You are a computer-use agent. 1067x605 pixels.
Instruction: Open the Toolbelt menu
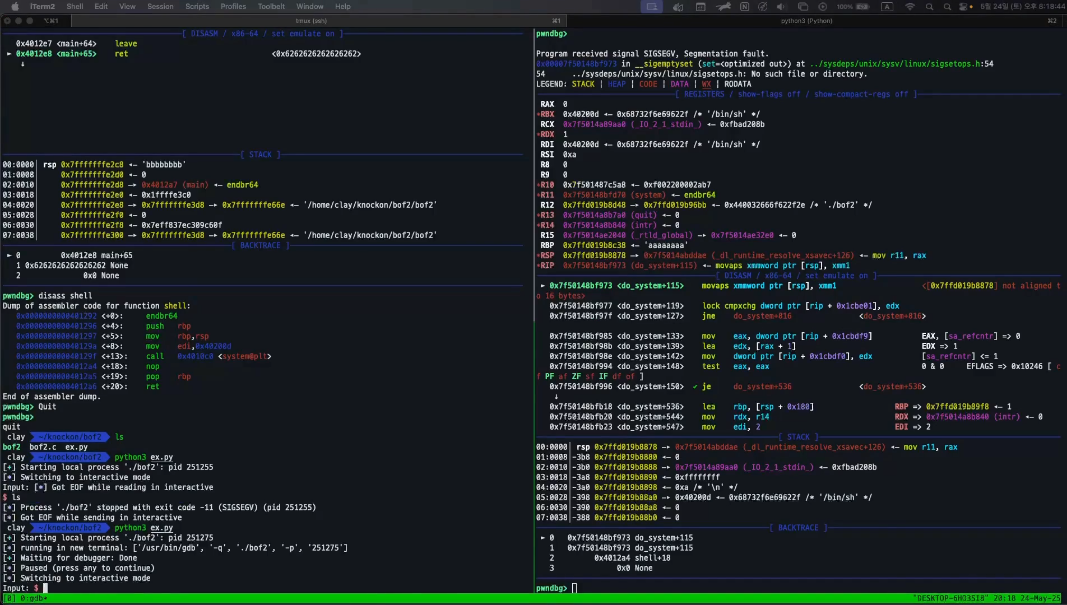click(271, 6)
